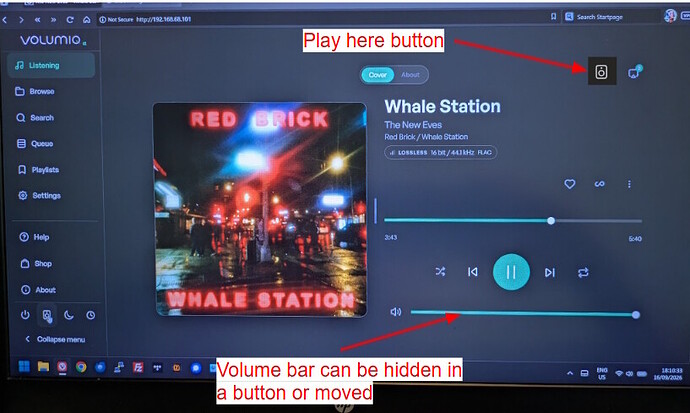Click the browser home icon
Image resolution: width=690 pixels, height=413 pixels.
(87, 20)
